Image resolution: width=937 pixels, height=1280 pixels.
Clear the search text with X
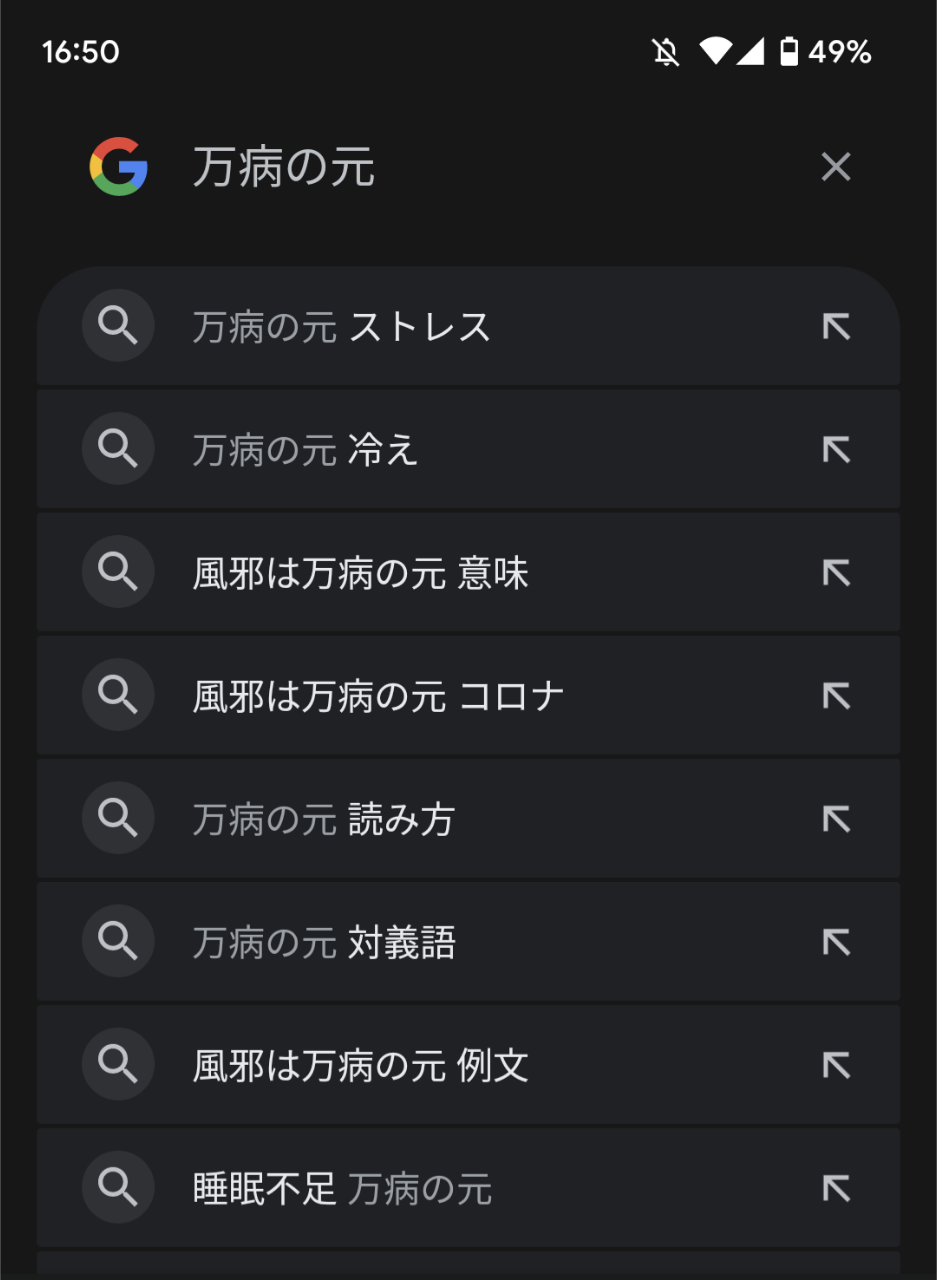tap(835, 167)
